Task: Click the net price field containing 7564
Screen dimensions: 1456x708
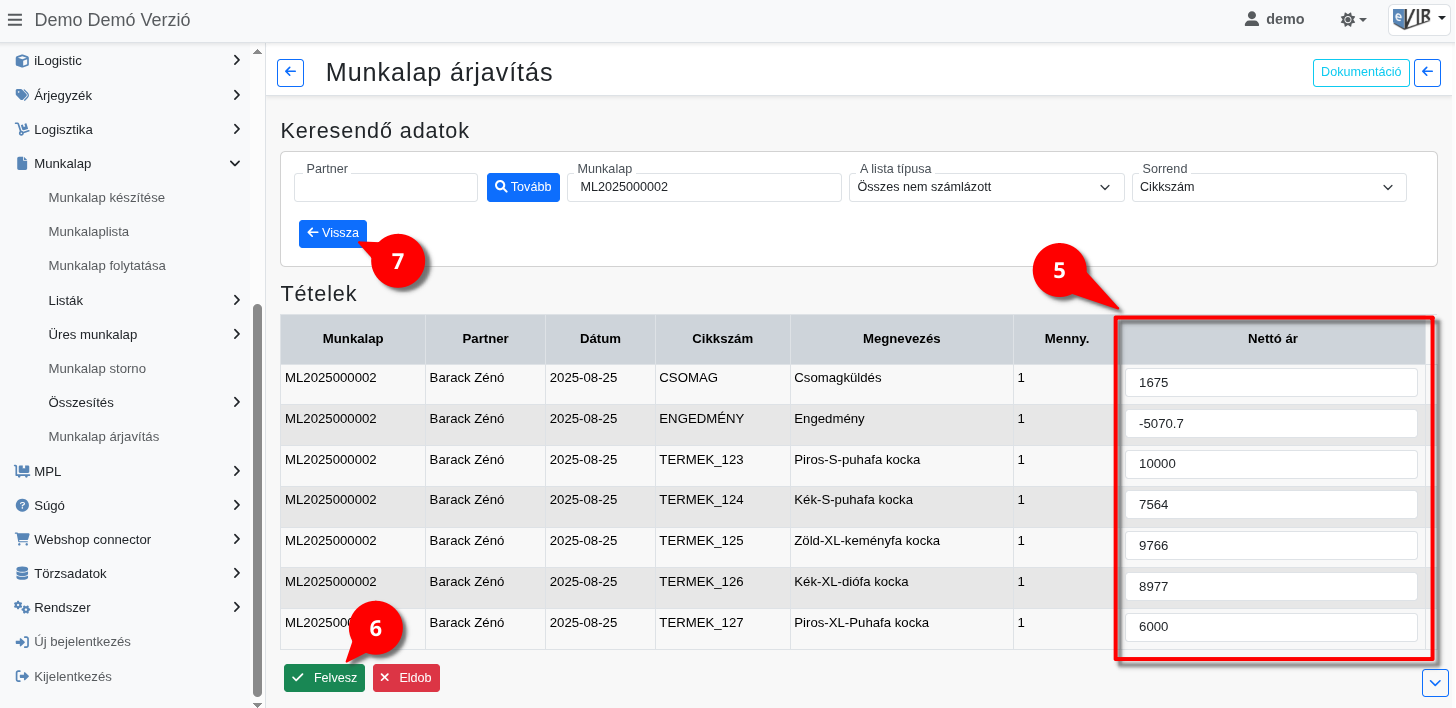Action: tap(1270, 505)
